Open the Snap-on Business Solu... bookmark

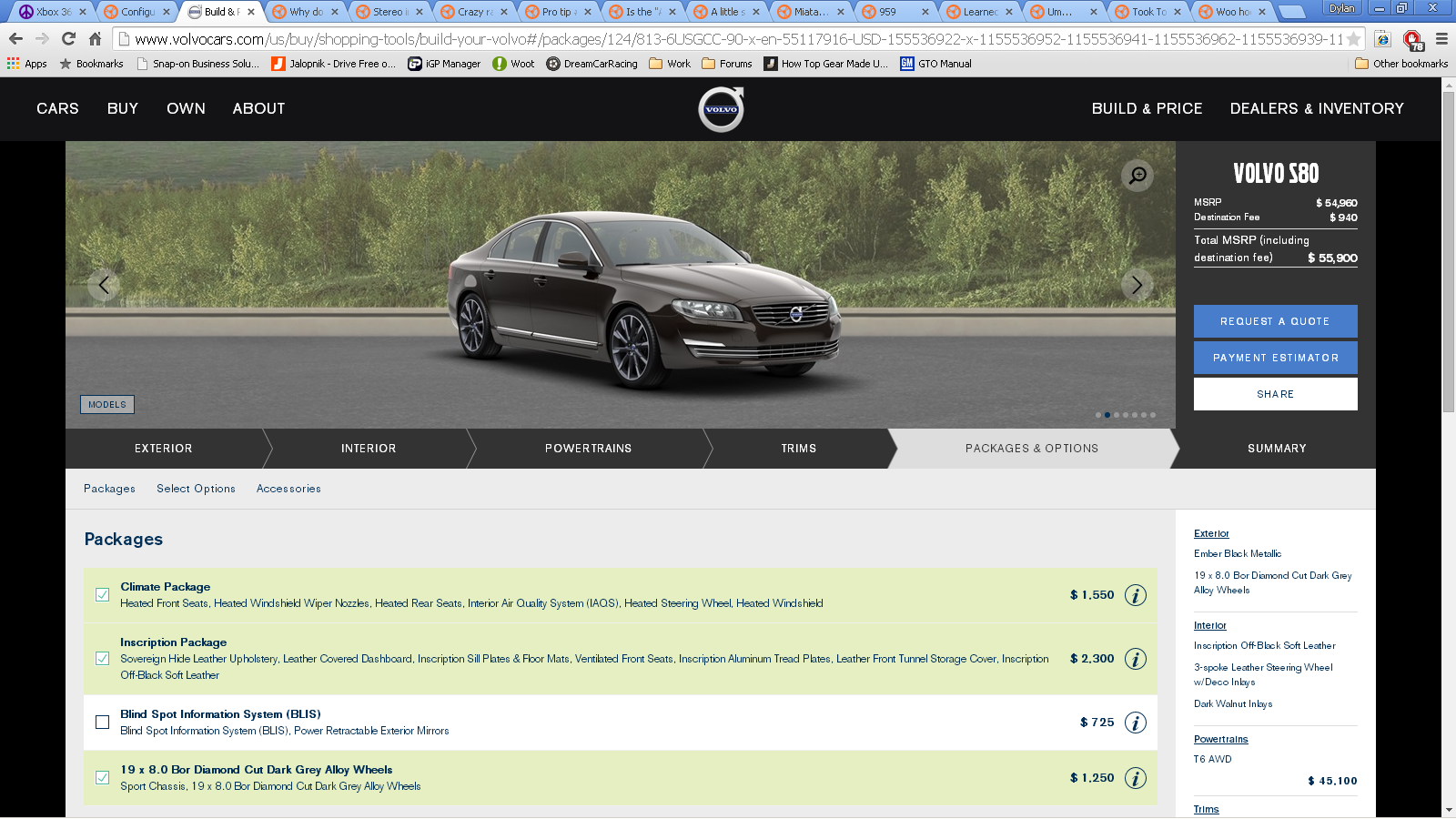point(197,64)
